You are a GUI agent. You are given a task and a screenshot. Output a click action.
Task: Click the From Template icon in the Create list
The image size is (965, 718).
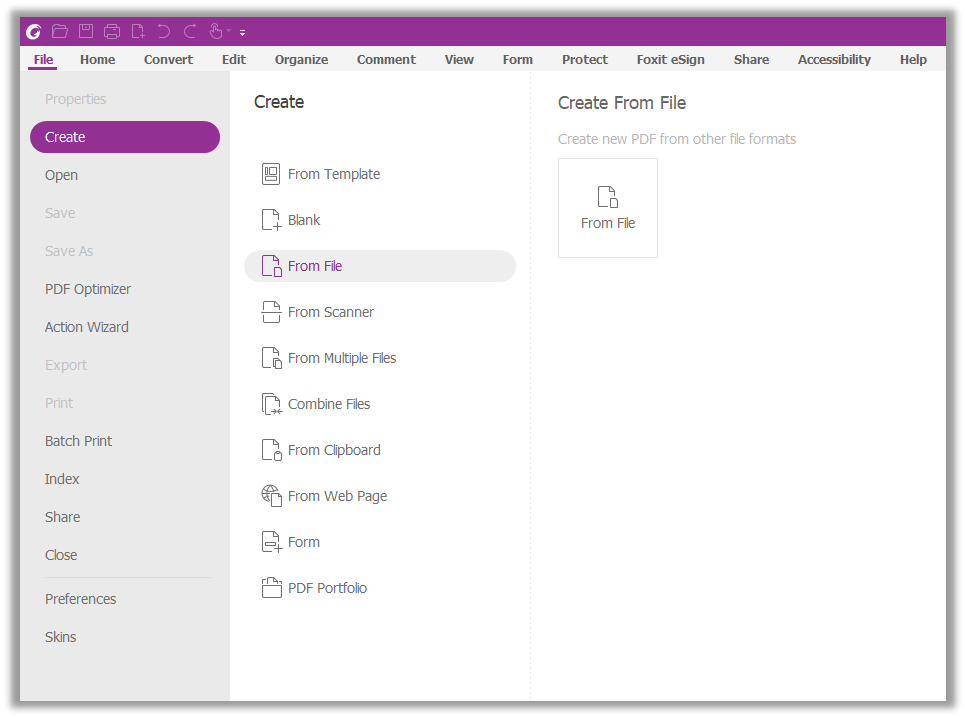271,174
